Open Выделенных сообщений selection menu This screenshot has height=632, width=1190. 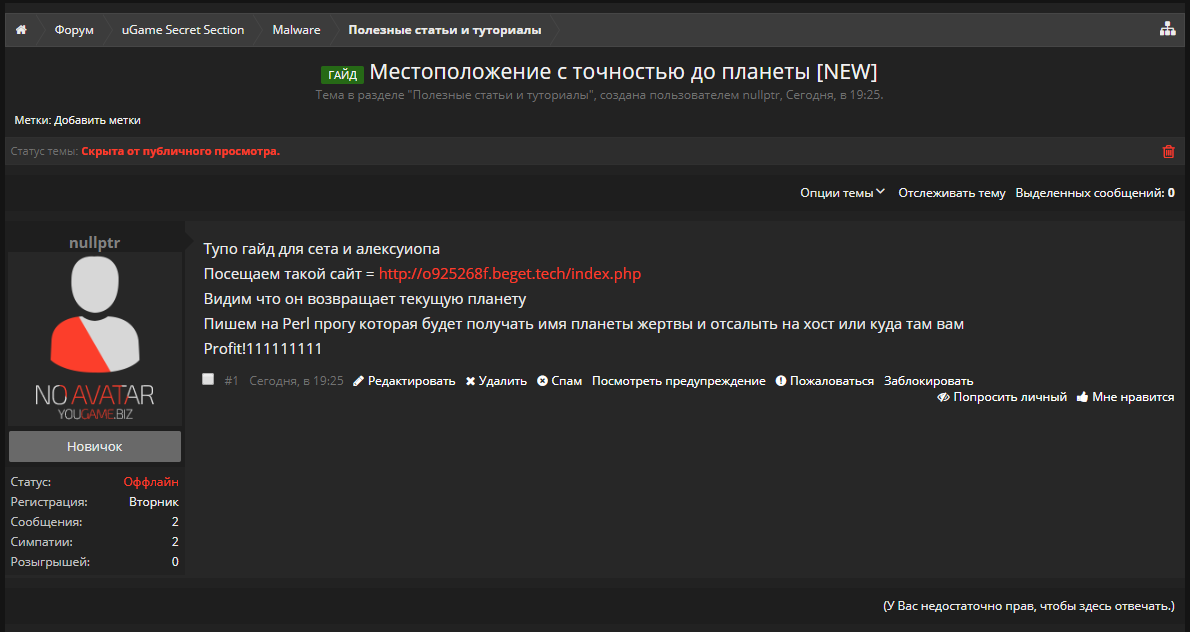(x=1094, y=193)
